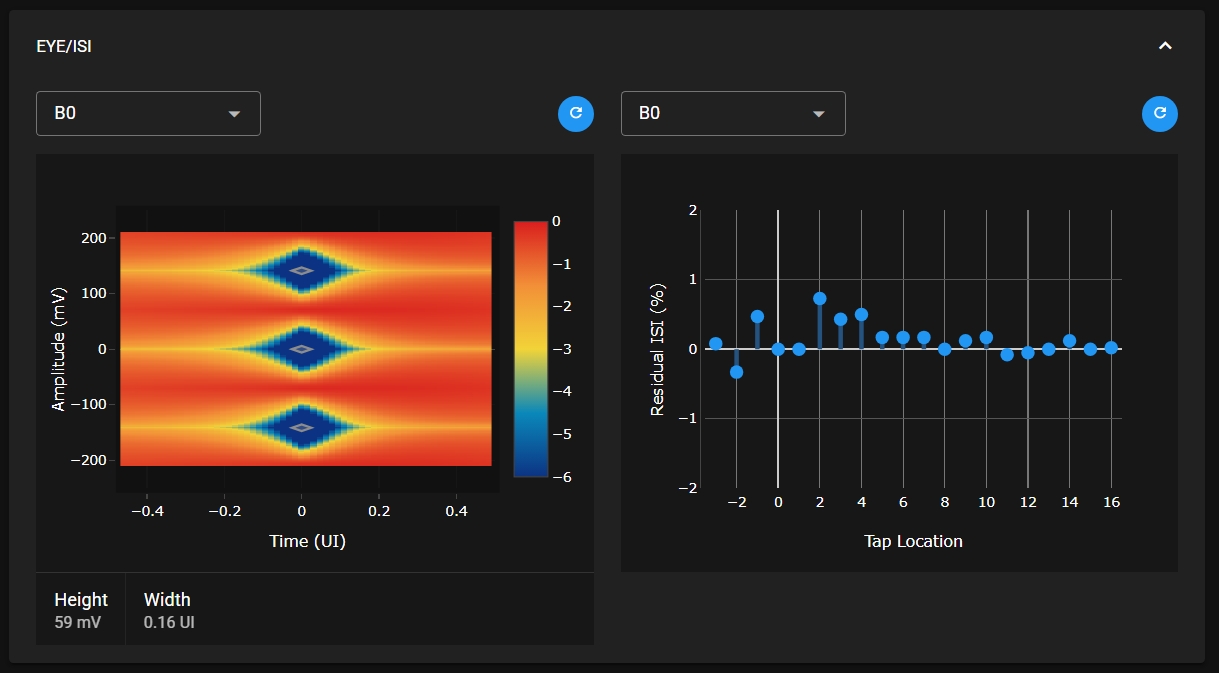Select the ISI data point at tap 0

pos(778,349)
